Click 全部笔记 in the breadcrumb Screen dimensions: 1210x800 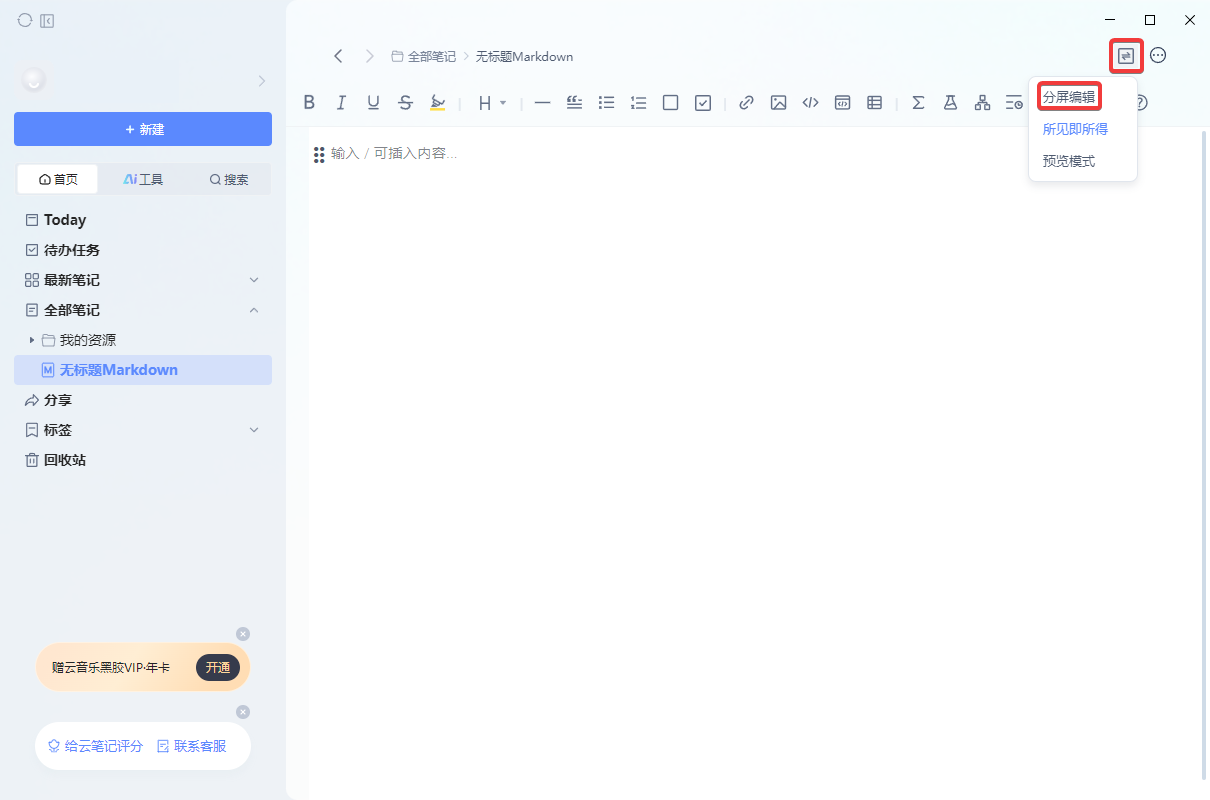[x=431, y=57]
